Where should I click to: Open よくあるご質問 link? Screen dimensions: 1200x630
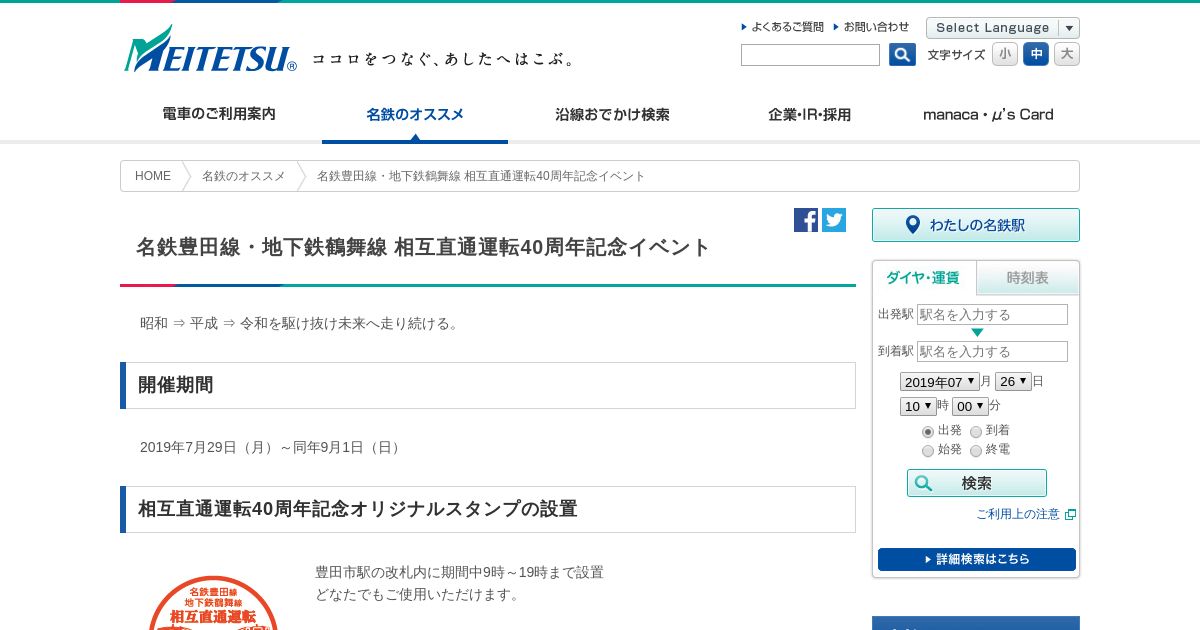(783, 27)
